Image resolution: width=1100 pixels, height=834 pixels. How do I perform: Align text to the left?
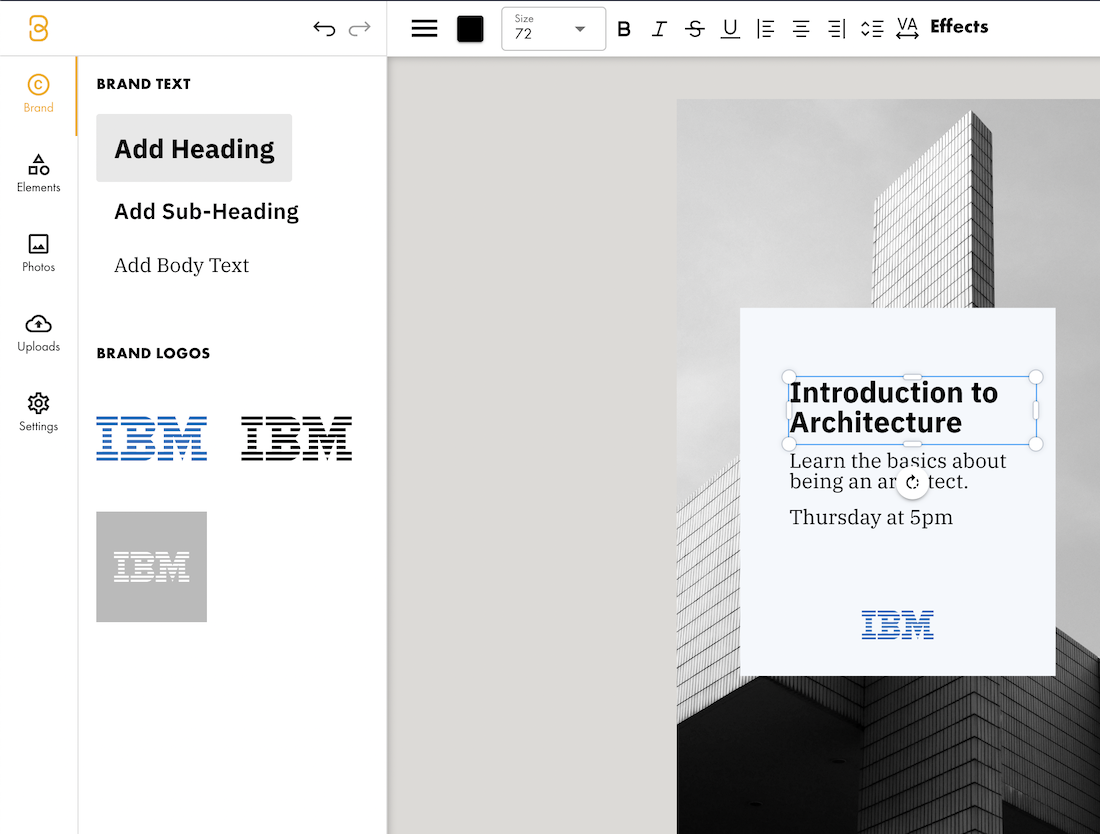tap(766, 29)
